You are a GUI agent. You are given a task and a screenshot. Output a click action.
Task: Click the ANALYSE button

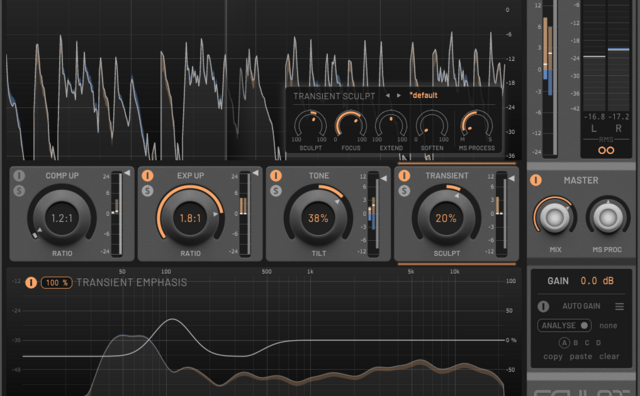(564, 325)
